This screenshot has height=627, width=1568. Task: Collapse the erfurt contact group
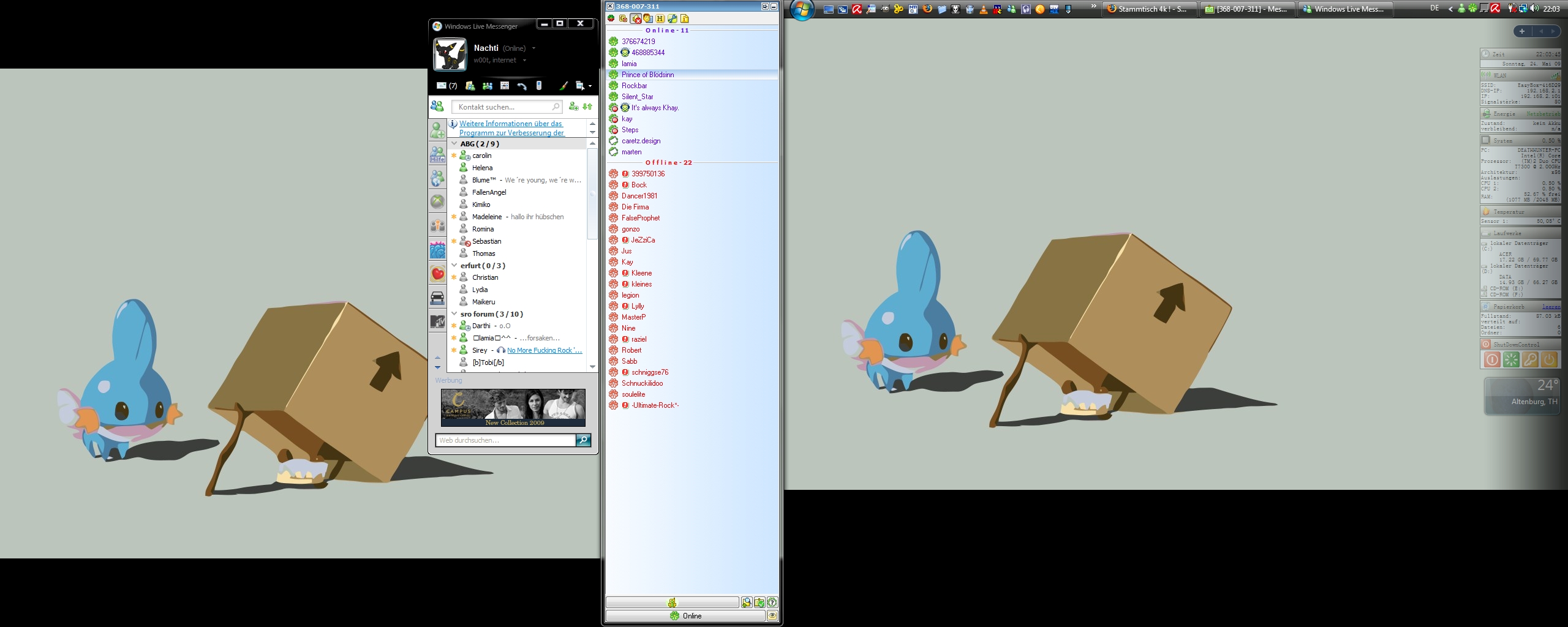454,266
